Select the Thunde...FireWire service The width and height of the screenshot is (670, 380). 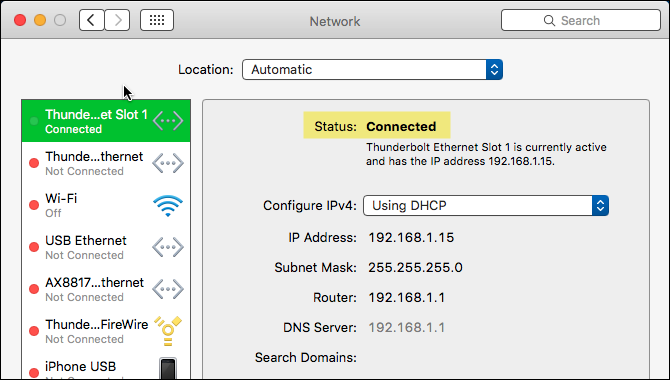(x=106, y=331)
